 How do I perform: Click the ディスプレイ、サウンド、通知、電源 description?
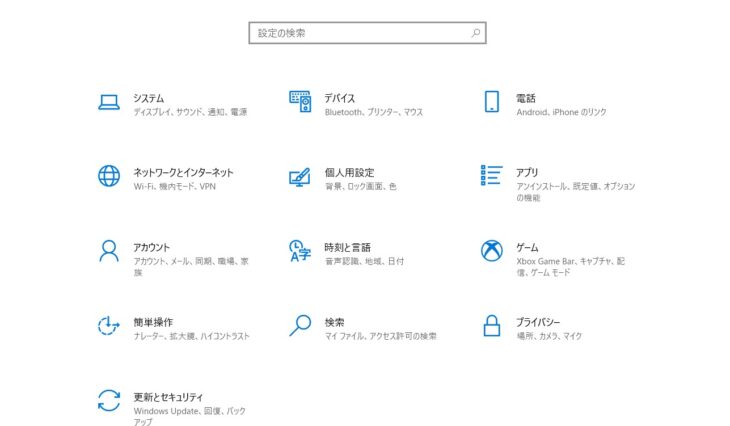pos(190,112)
